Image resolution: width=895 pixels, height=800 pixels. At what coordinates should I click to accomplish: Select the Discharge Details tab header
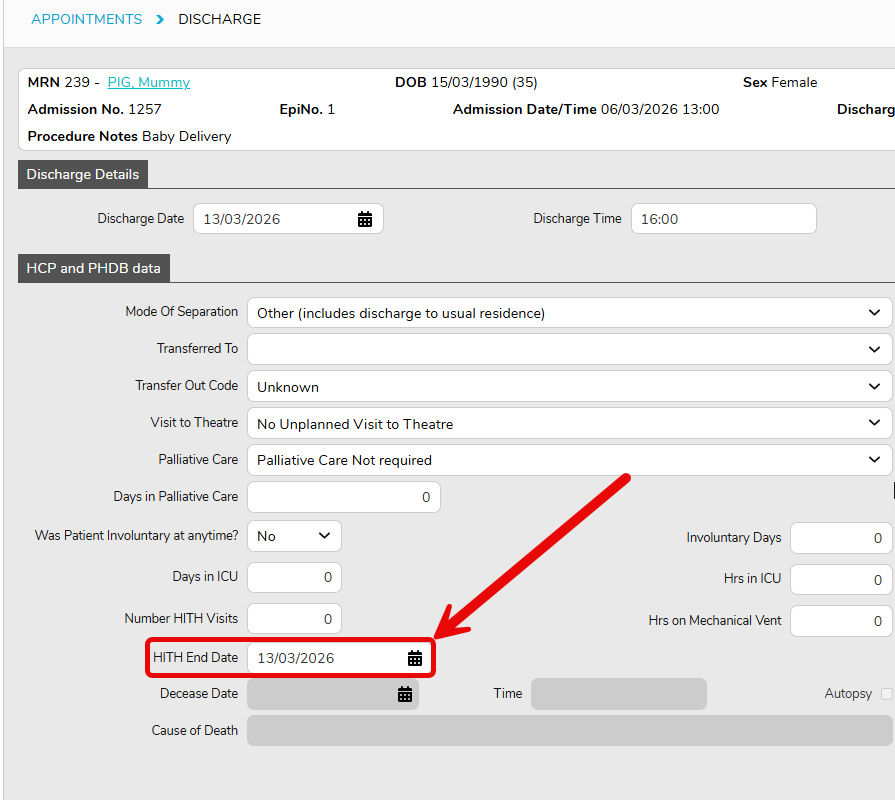(x=83, y=174)
